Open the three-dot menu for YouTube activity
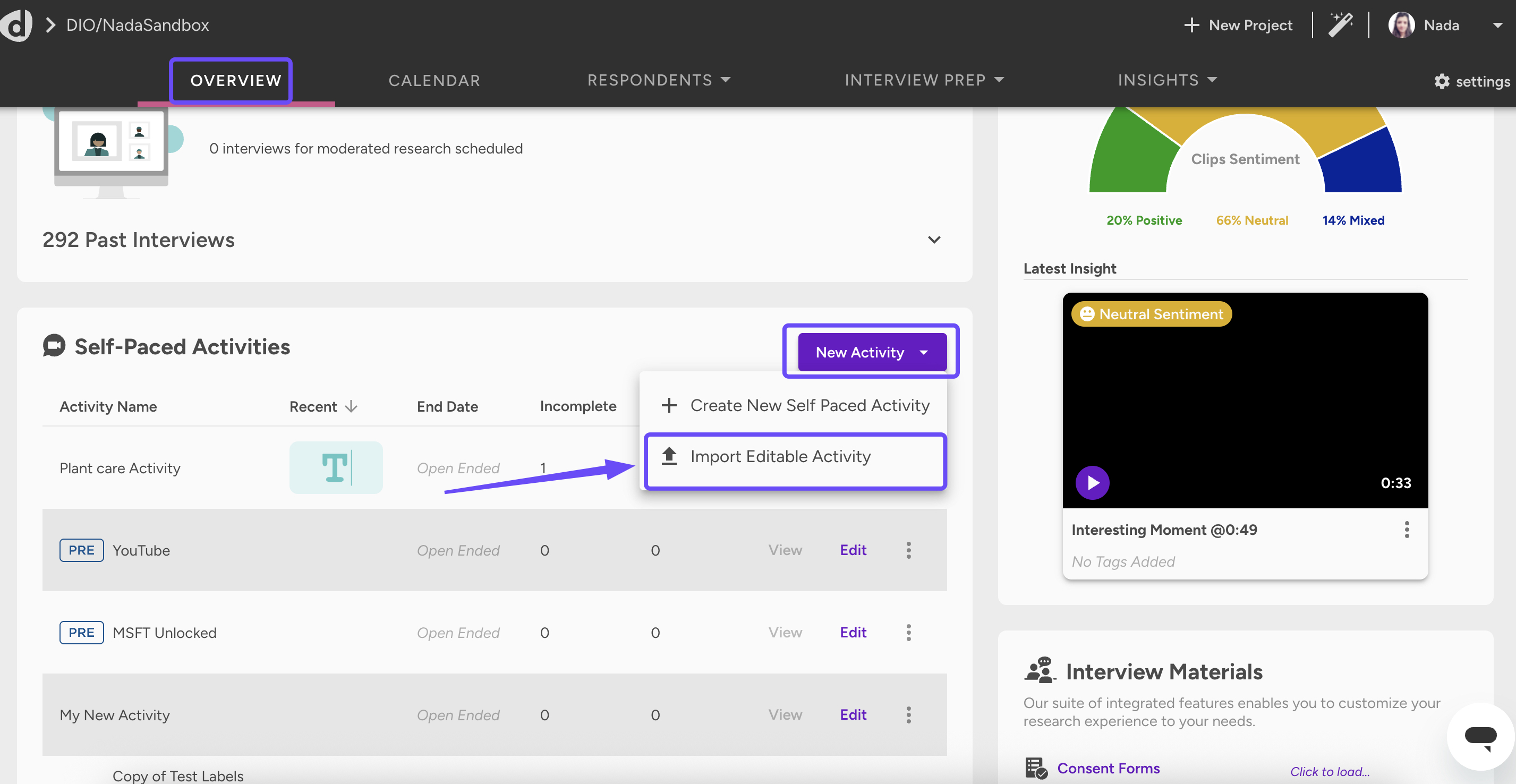Image resolution: width=1516 pixels, height=784 pixels. [909, 550]
